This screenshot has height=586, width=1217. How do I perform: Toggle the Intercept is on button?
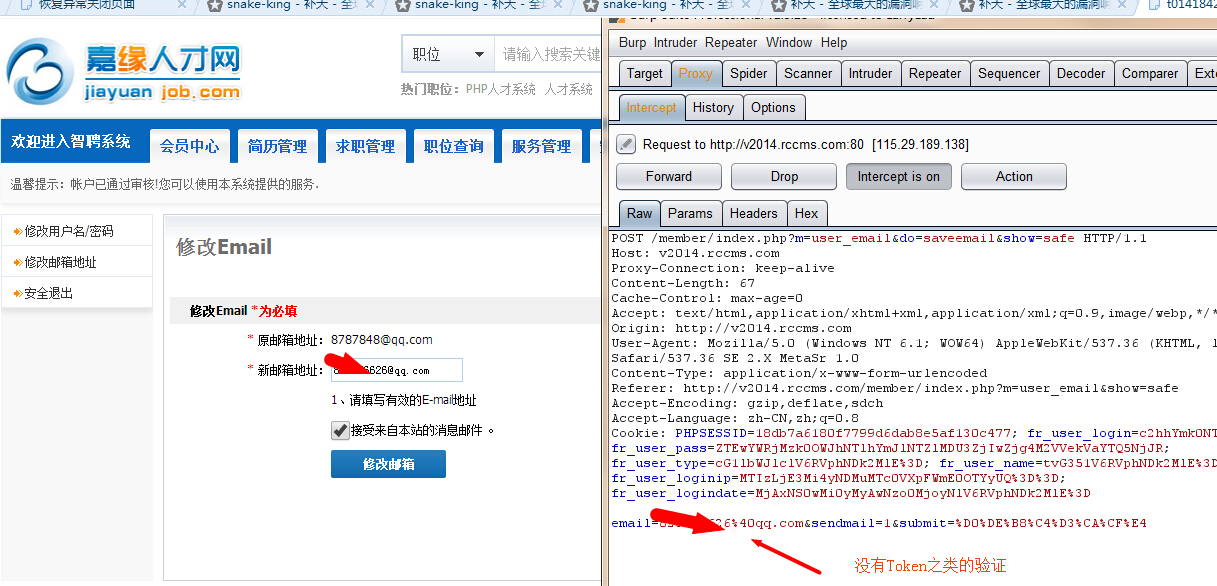898,177
